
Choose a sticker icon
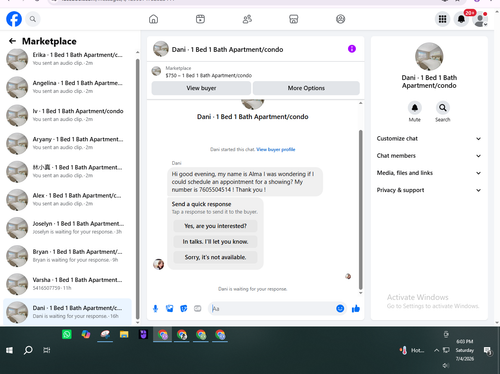(184, 309)
